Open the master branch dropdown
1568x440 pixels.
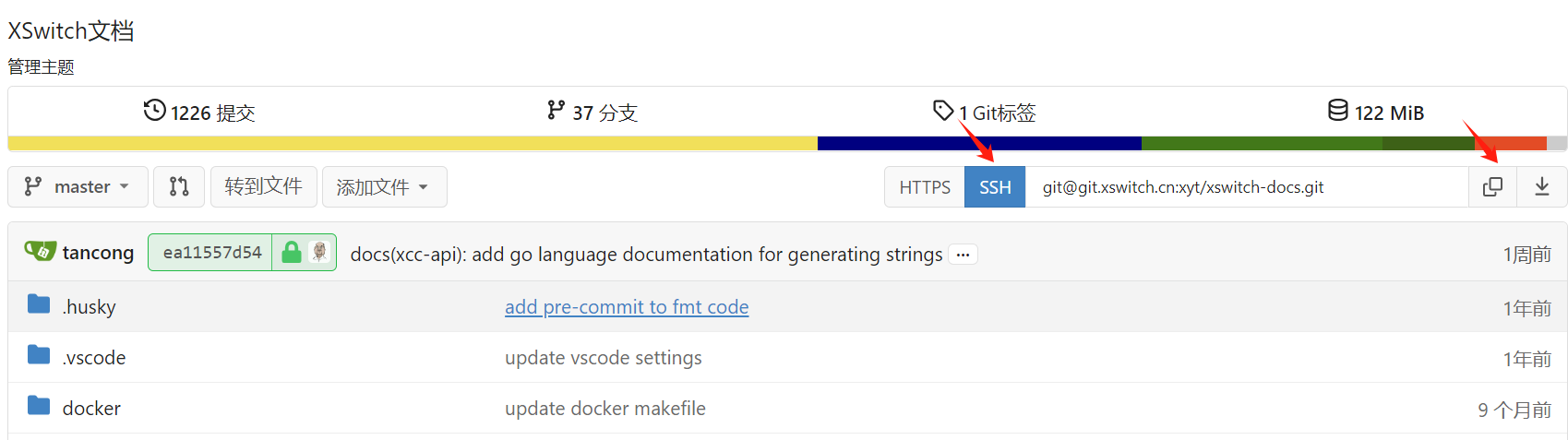[x=78, y=187]
